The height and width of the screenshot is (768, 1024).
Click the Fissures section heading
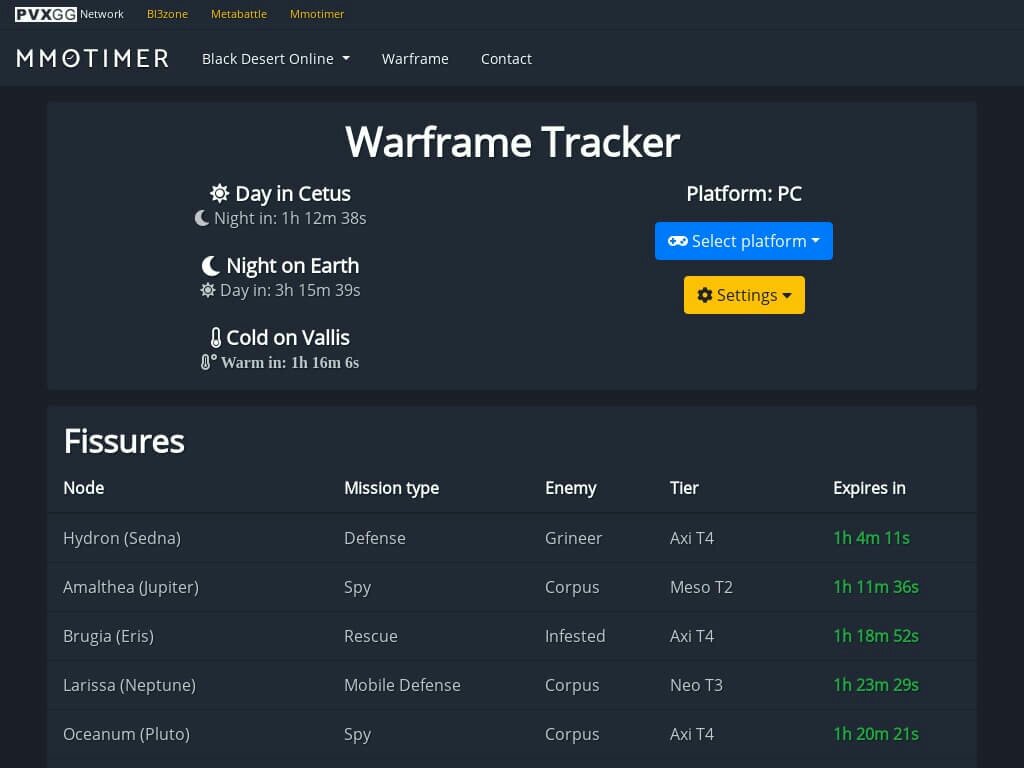(x=124, y=441)
